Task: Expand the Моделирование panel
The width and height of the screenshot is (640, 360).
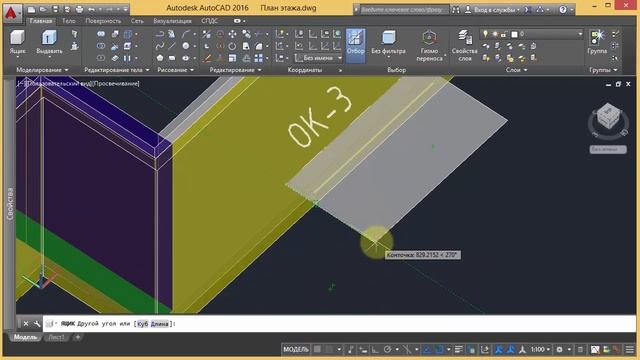Action: [42, 70]
